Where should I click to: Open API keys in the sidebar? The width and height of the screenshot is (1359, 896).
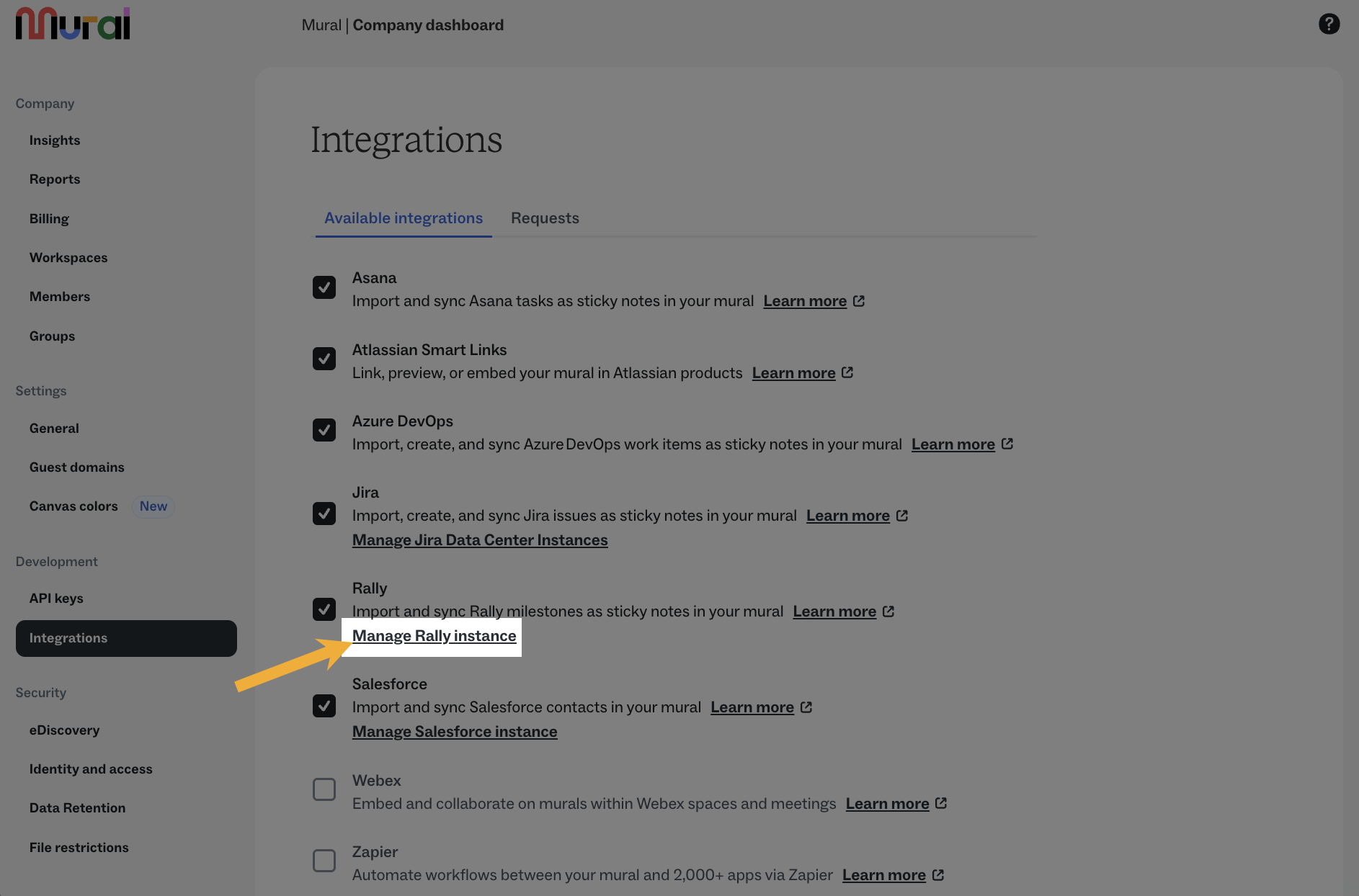[x=56, y=599]
